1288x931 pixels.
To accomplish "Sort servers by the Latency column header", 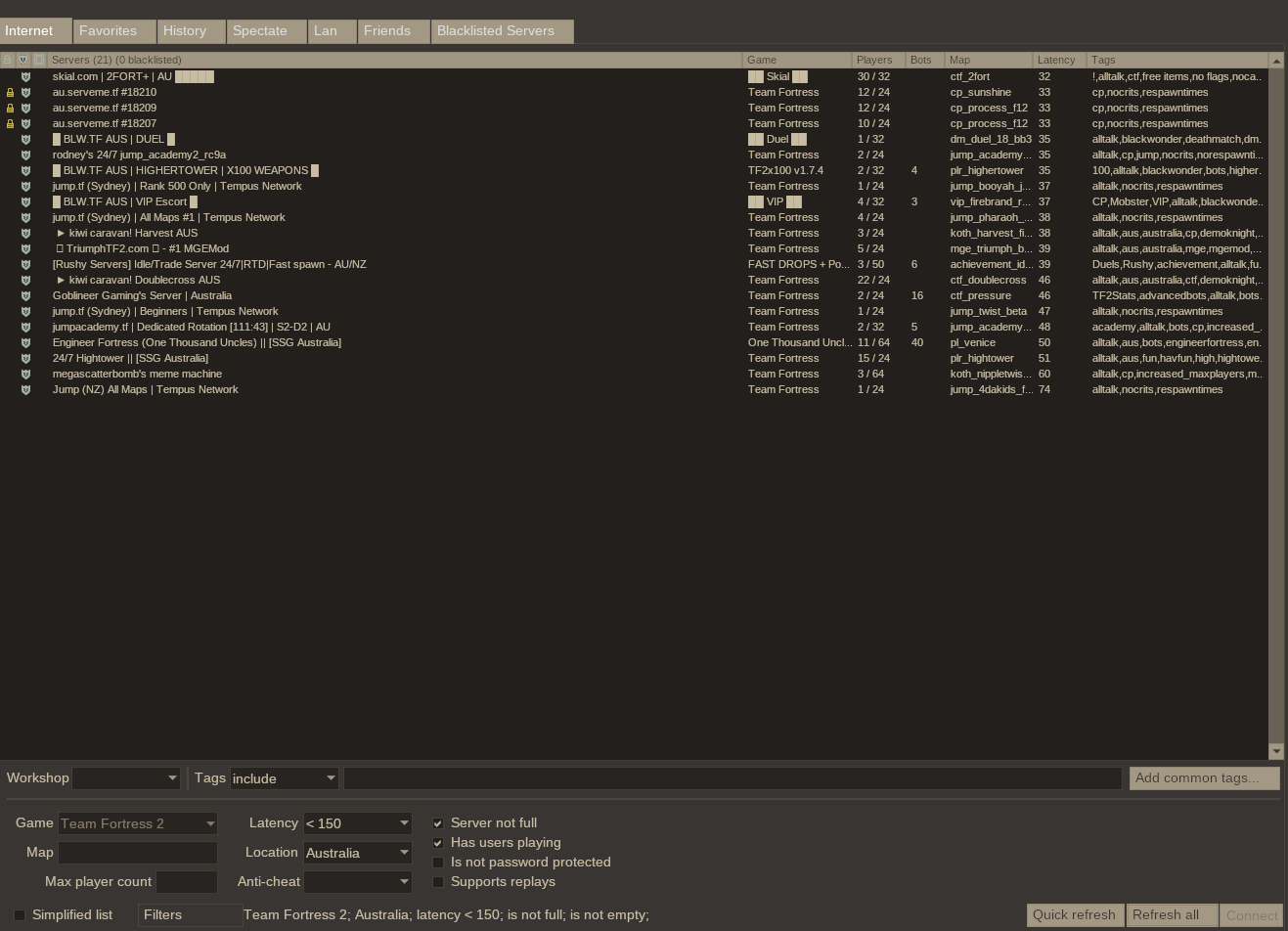I will click(1060, 60).
